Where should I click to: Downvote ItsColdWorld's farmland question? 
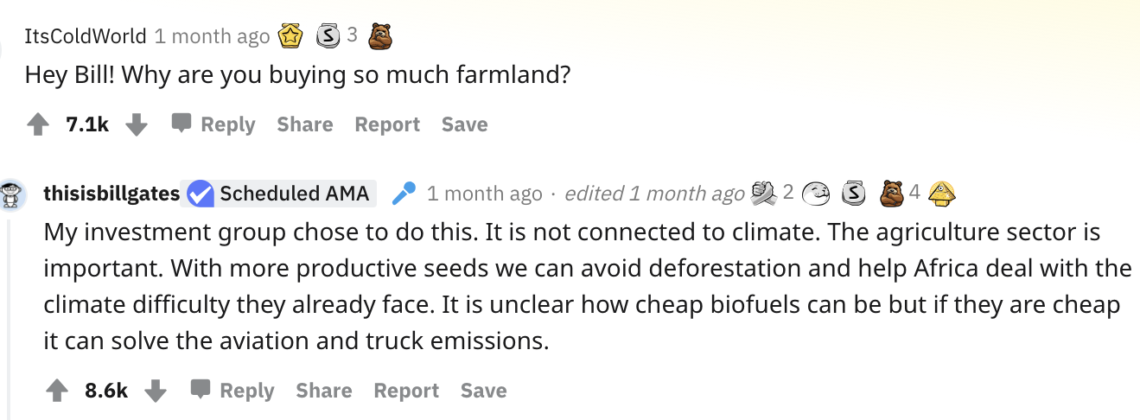pyautogui.click(x=139, y=125)
